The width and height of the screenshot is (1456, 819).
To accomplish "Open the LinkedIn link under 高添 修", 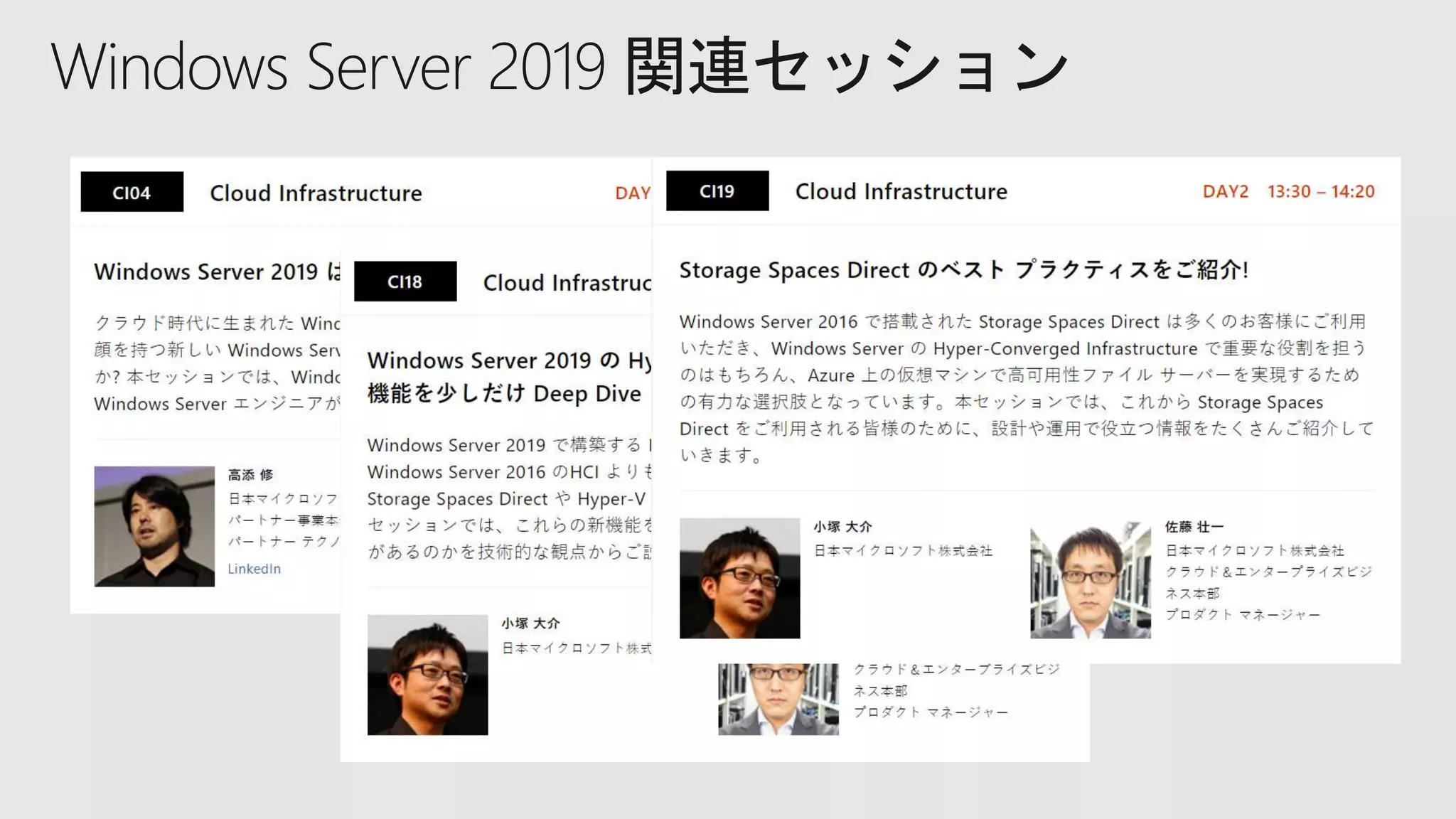I will tap(254, 569).
